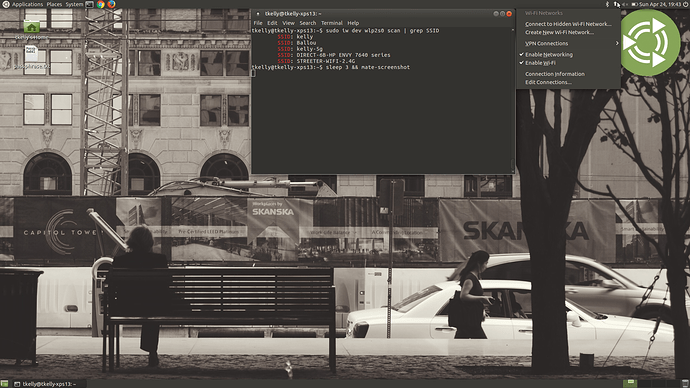Open the power session icon at top right
690x388 pixels.
point(686,4)
